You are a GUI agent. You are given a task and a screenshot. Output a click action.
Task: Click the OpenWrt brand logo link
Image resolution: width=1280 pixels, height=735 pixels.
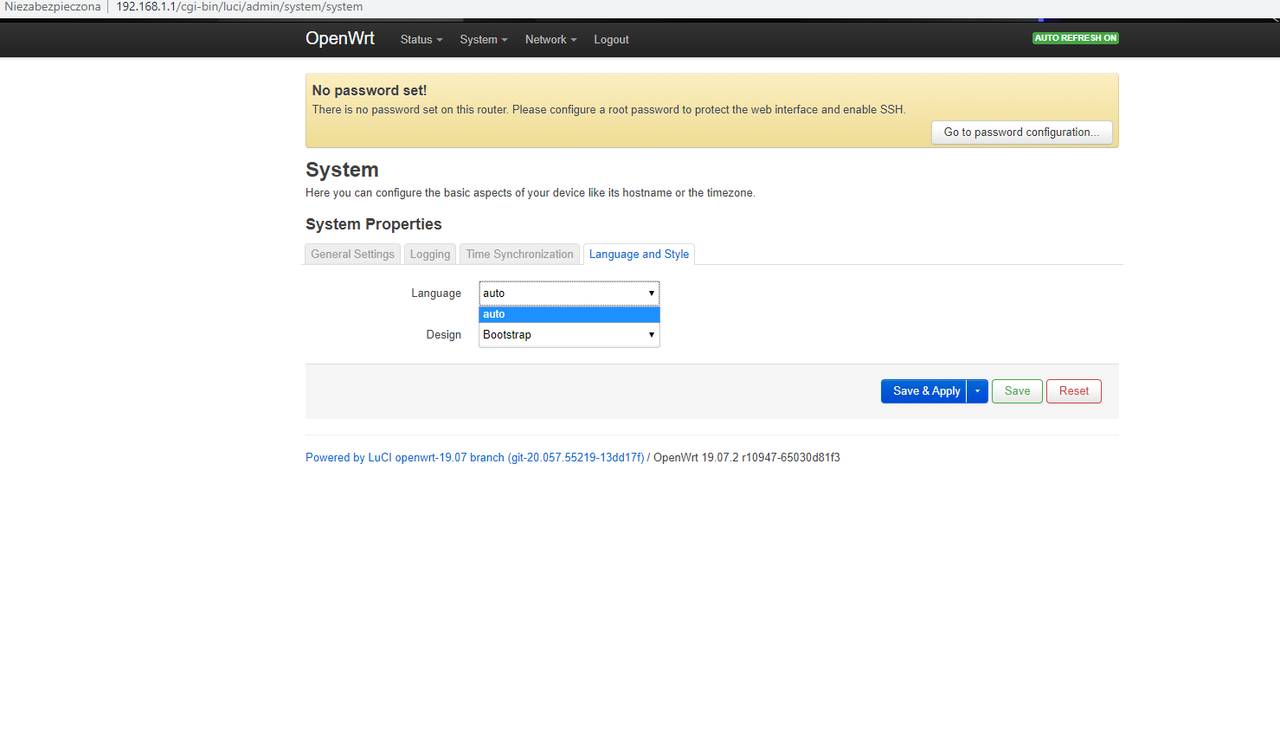(340, 39)
